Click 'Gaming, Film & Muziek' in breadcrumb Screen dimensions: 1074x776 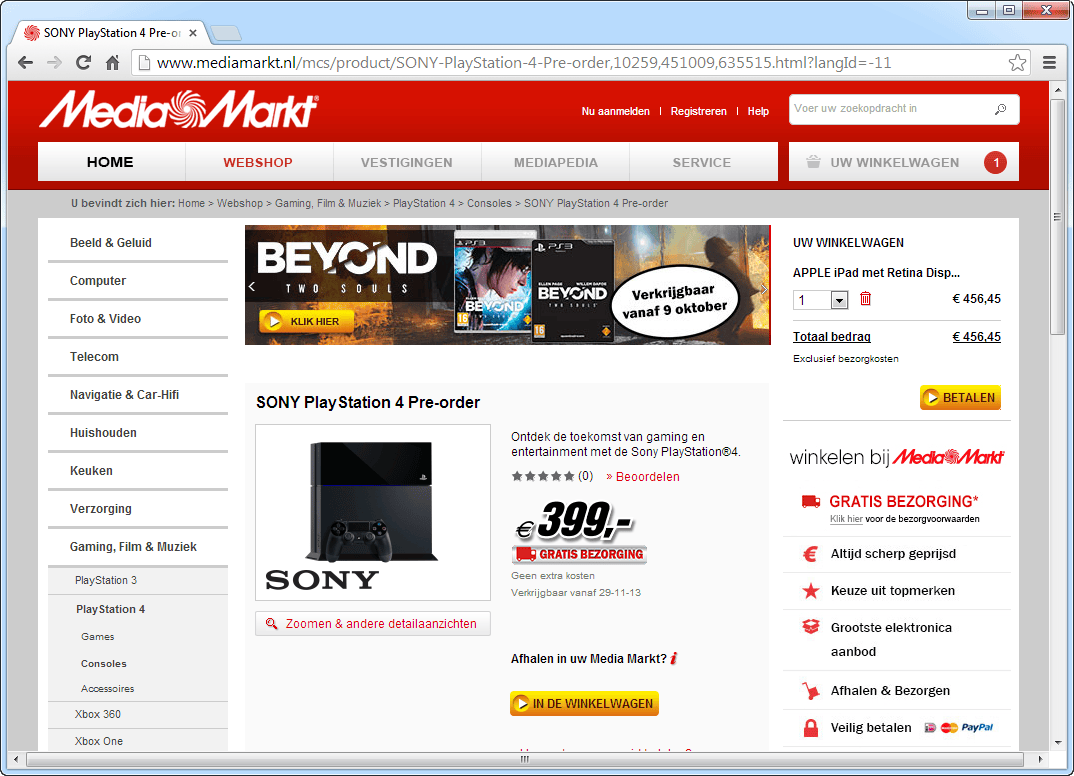(x=328, y=203)
